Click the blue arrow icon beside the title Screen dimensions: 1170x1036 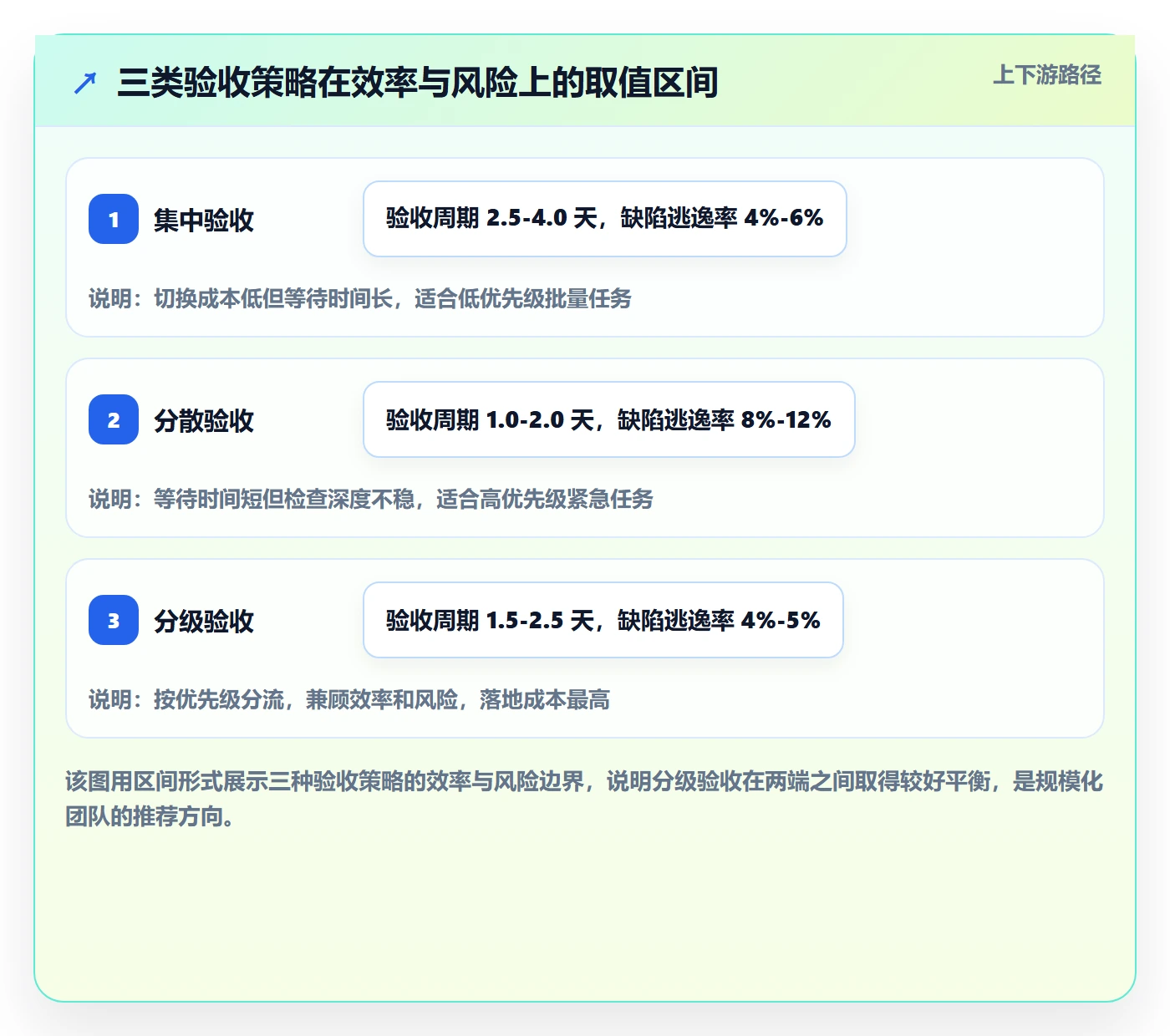(85, 83)
